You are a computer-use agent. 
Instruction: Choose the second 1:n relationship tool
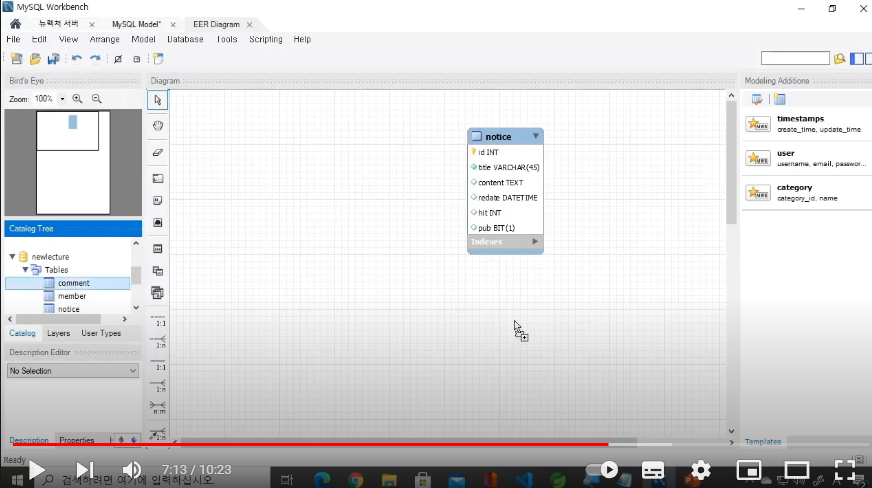[x=158, y=386]
